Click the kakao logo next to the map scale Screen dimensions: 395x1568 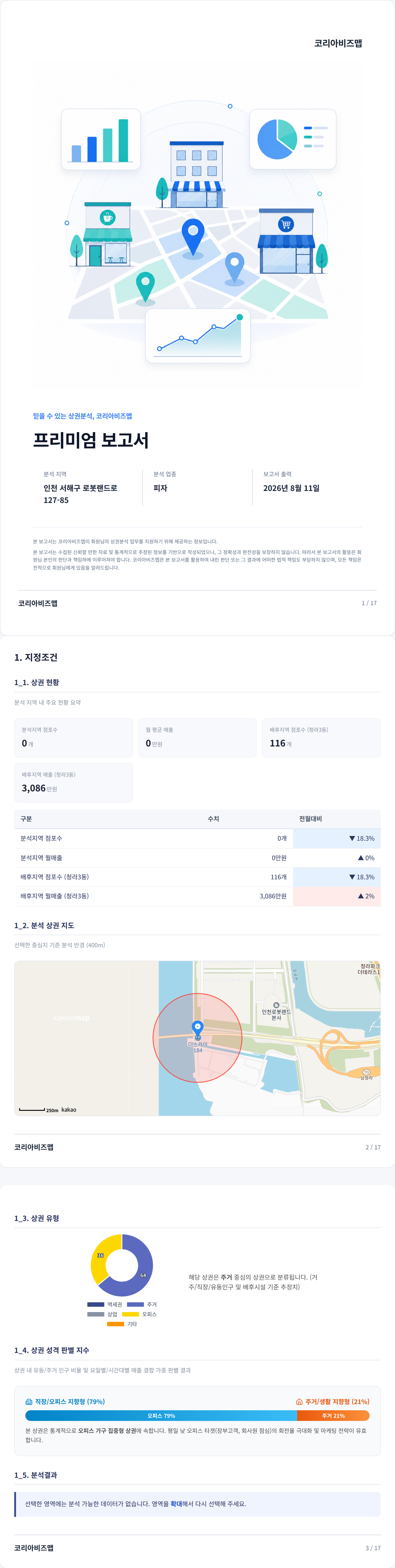tap(69, 1110)
